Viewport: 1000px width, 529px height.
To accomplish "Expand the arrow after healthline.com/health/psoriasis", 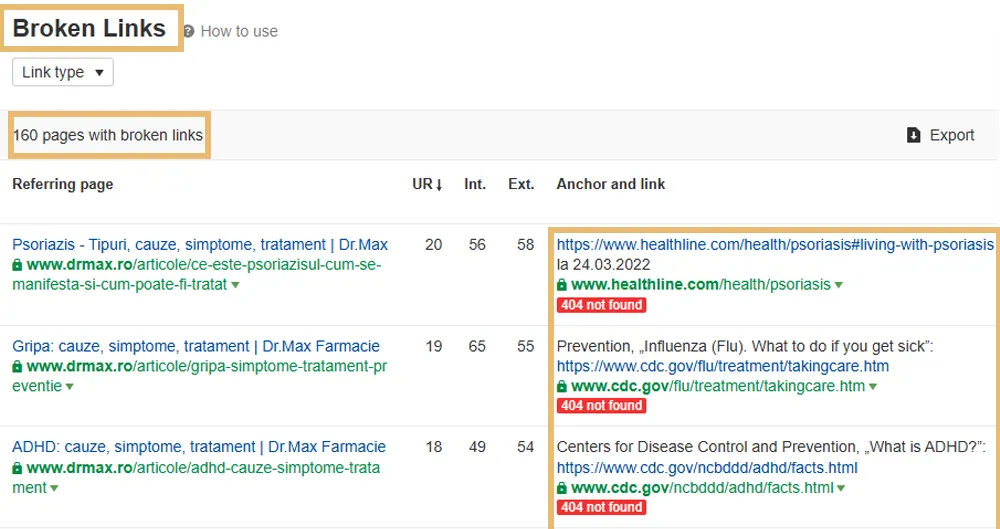I will point(839,285).
